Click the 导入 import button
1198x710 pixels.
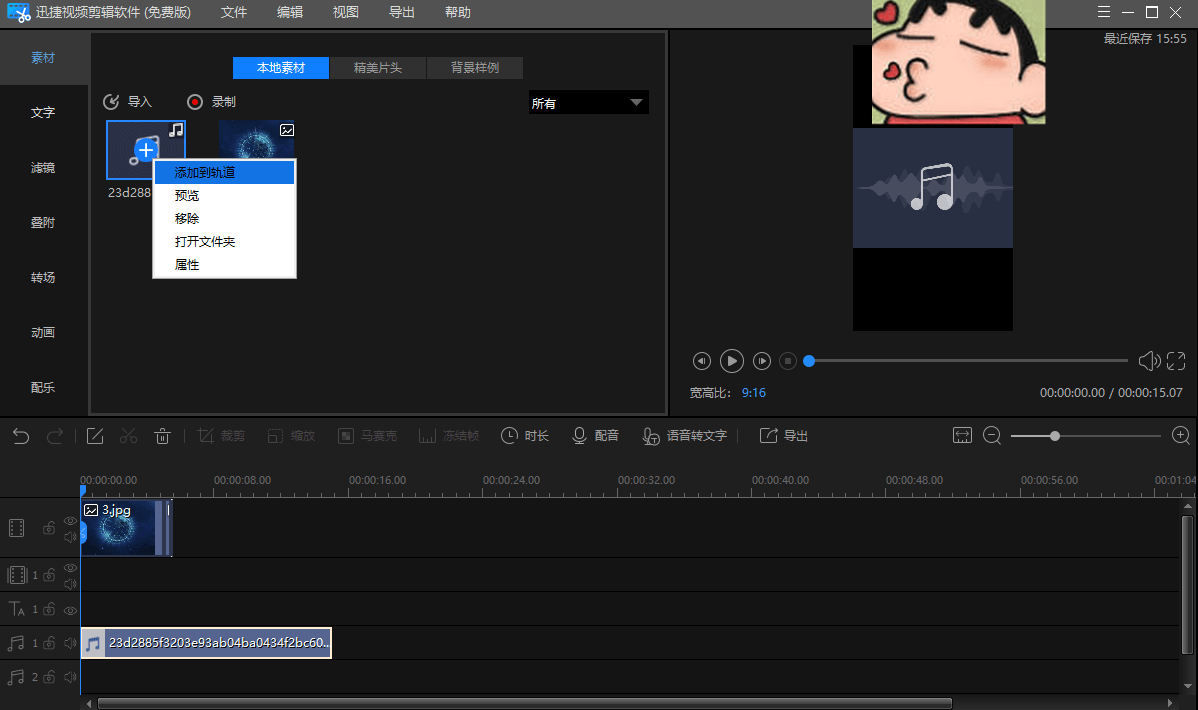coord(128,102)
